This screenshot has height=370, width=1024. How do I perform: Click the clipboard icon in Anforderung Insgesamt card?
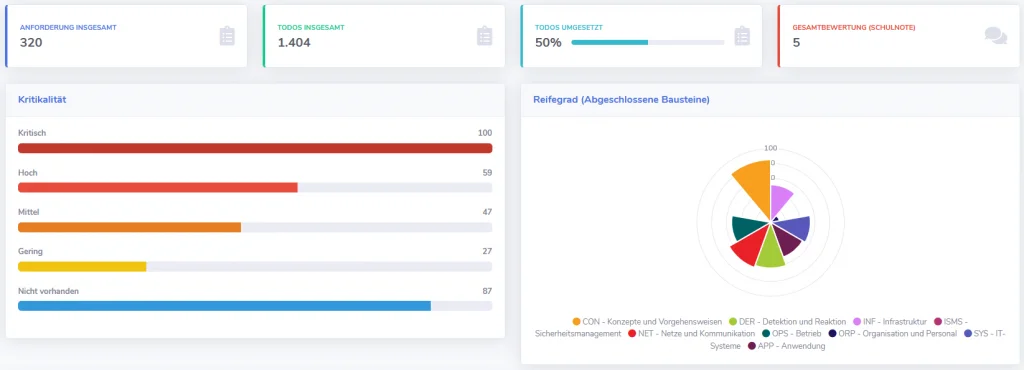[x=227, y=36]
